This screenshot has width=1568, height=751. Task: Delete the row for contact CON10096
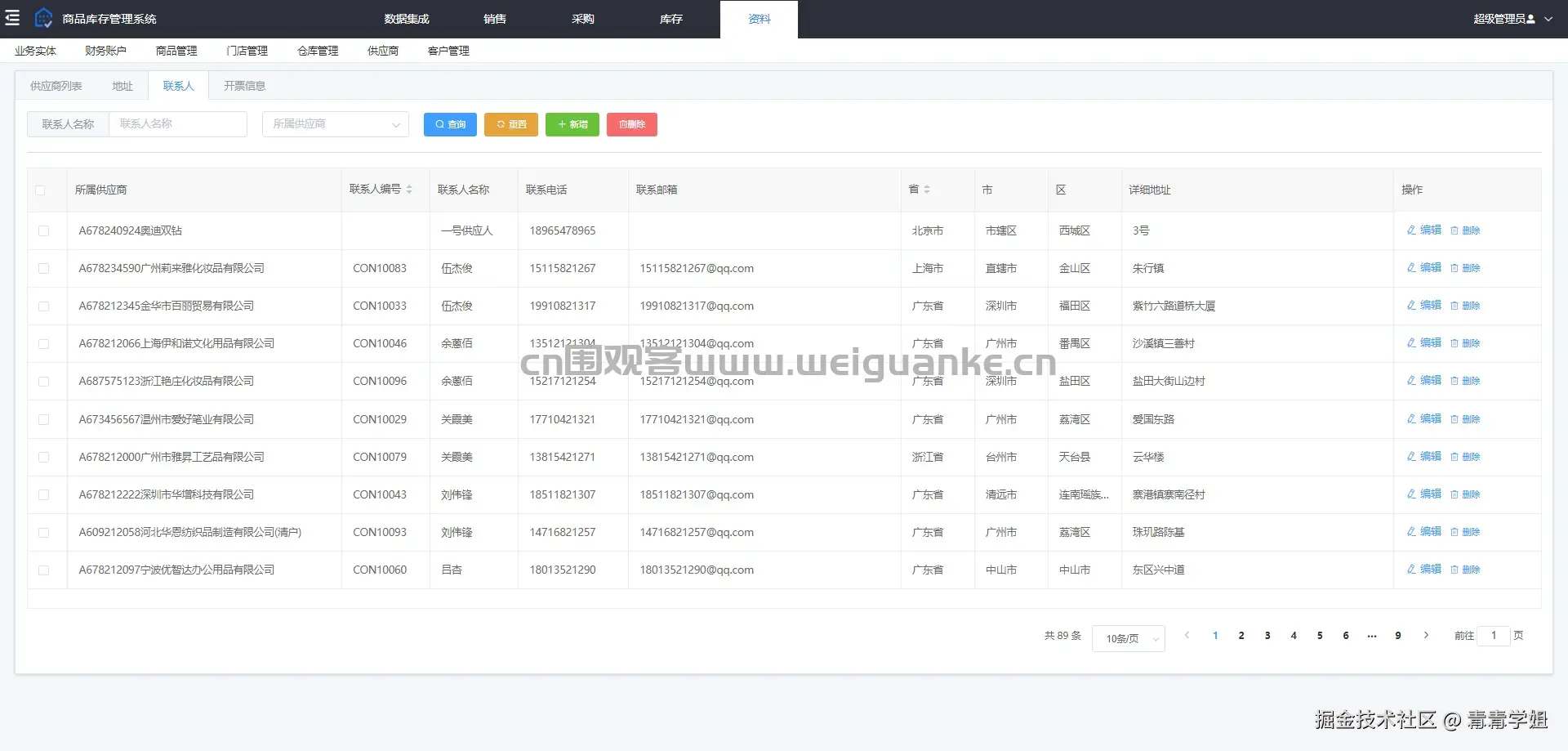click(x=1465, y=381)
